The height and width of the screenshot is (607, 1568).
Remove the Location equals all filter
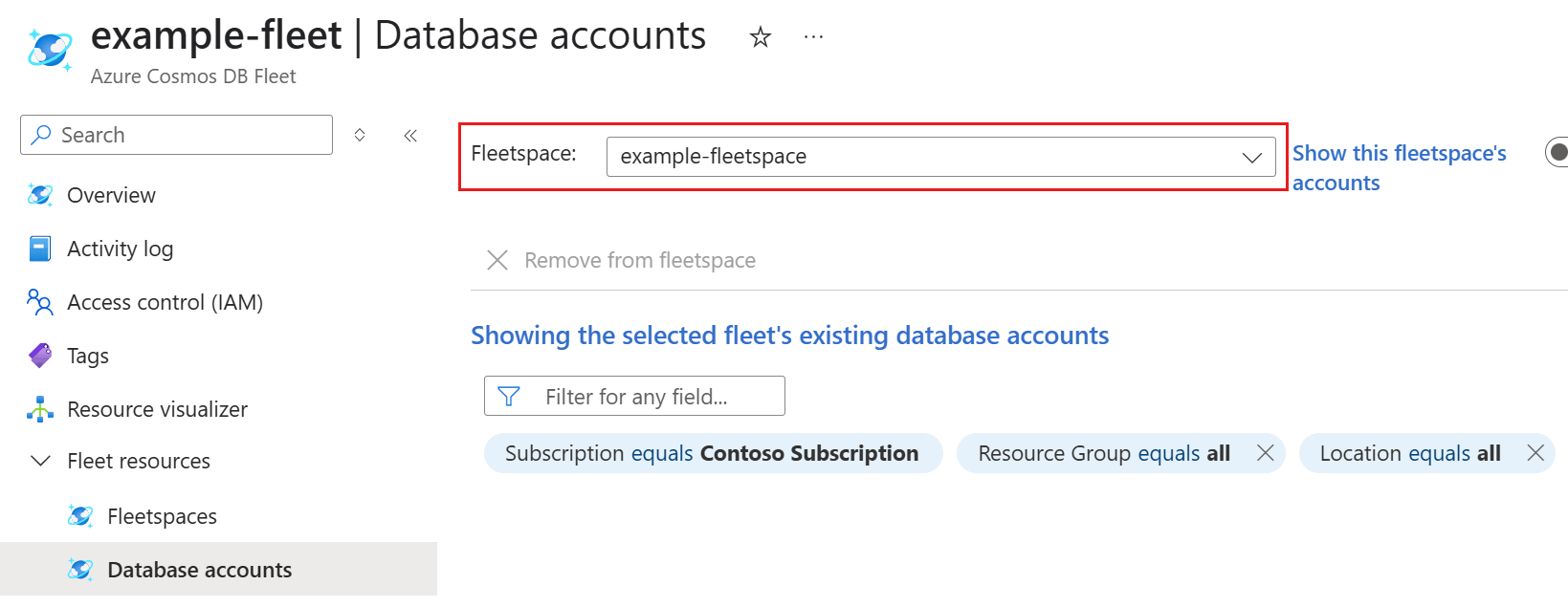[x=1535, y=453]
